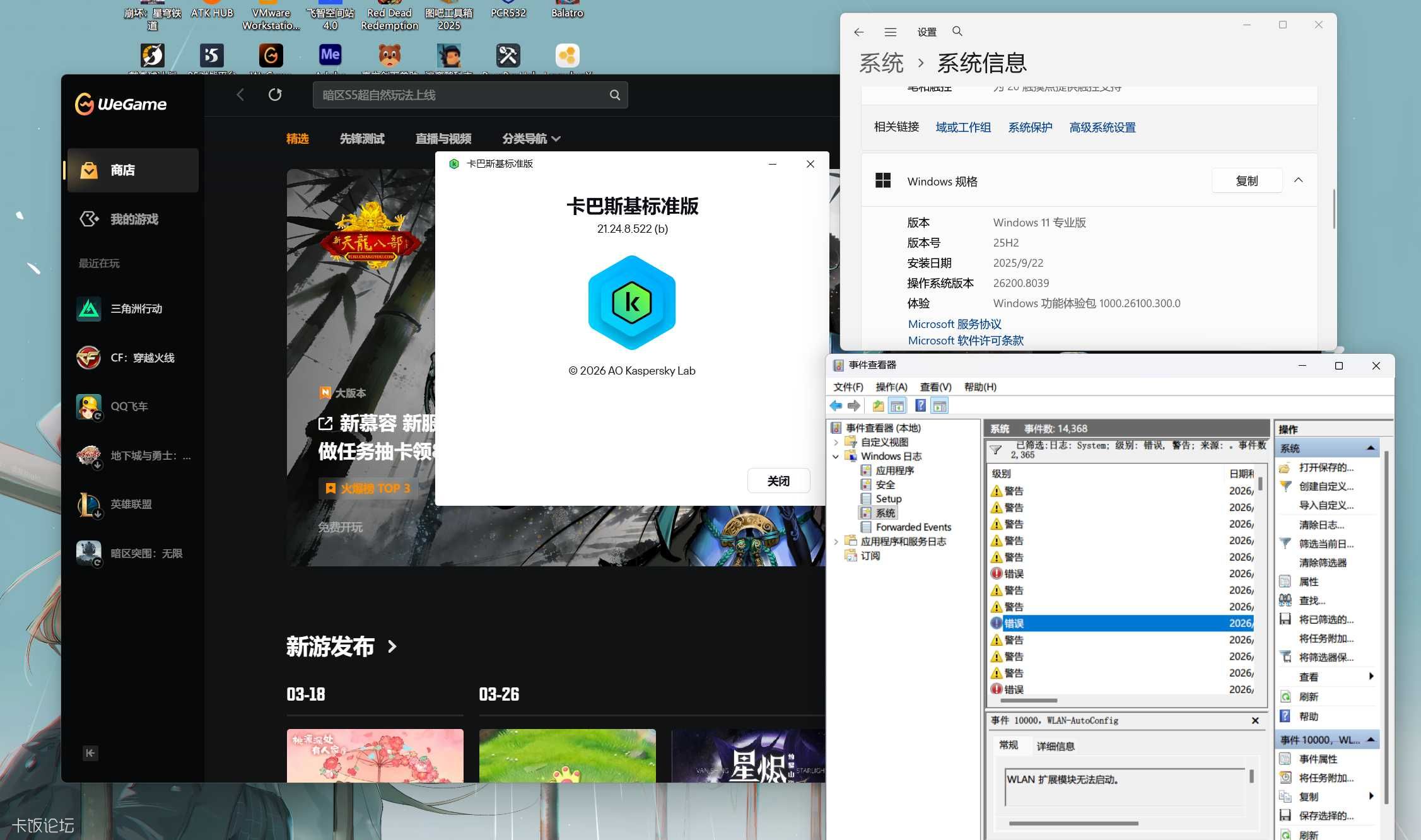Click search magnifier in WeGame search box
The height and width of the screenshot is (840, 1421).
[614, 95]
